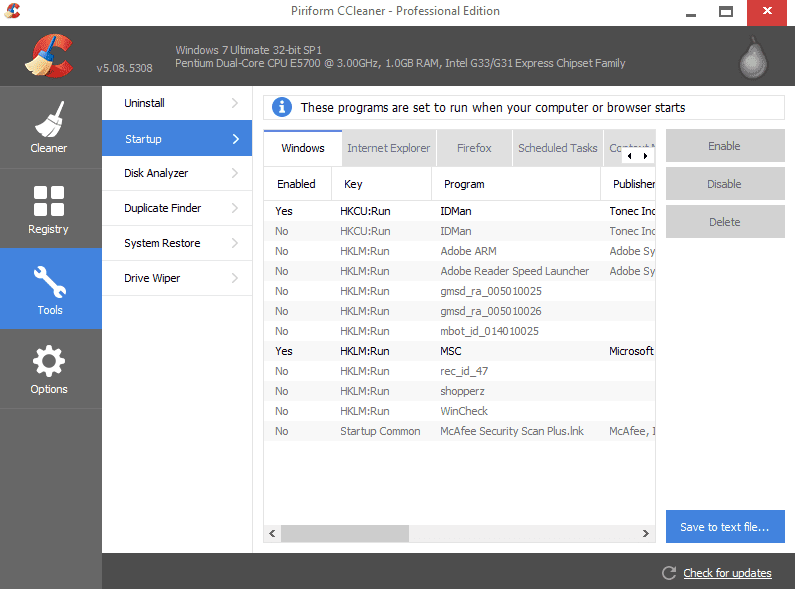This screenshot has height=589, width=795.
Task: Click the horizontal scrollbar thumb
Action: tap(345, 533)
